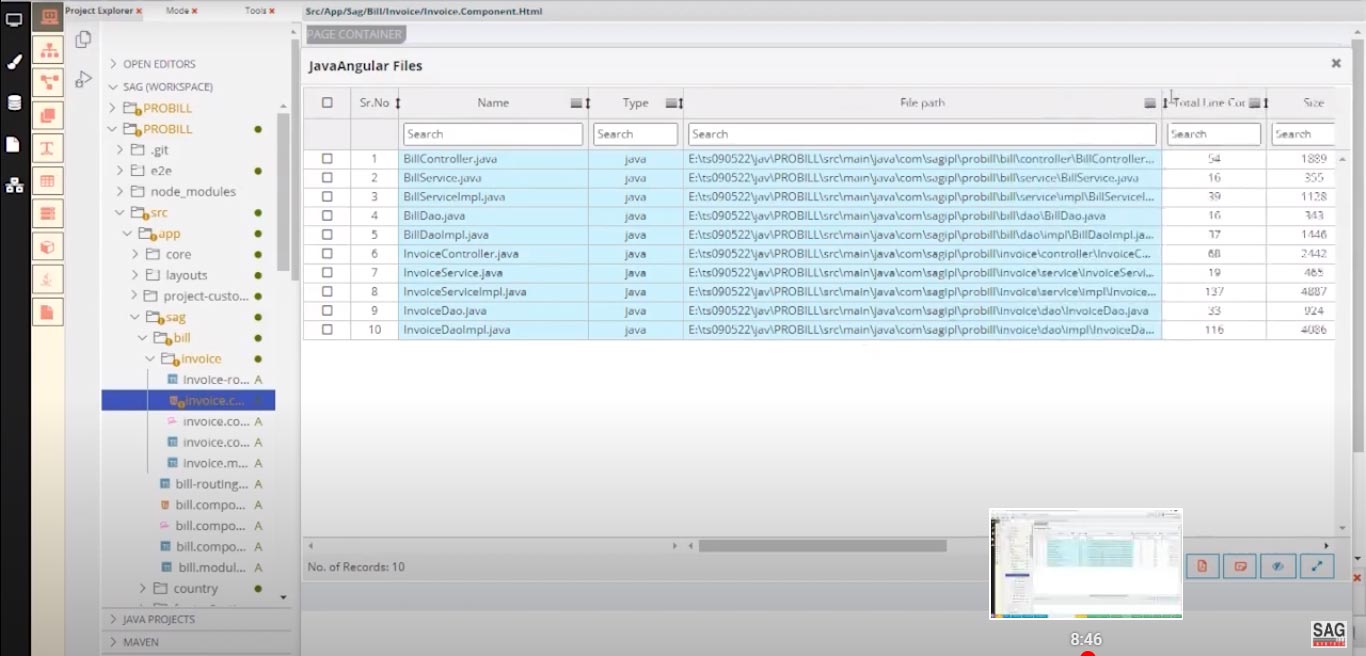Open the database icon in the black sidebar
The width and height of the screenshot is (1366, 656).
tap(14, 103)
